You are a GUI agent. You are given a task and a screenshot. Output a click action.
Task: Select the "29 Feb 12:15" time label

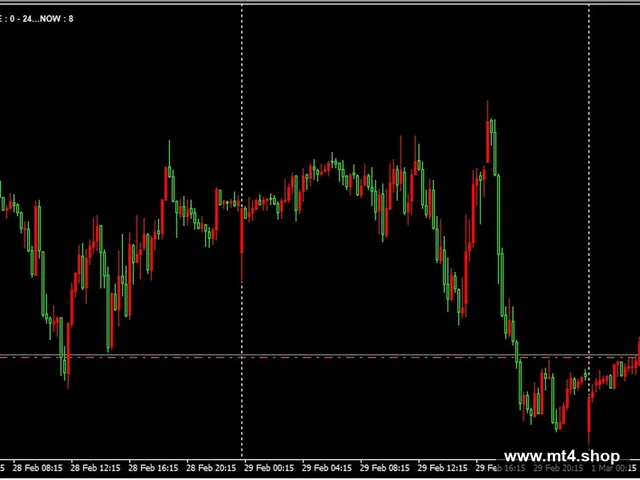point(443,467)
